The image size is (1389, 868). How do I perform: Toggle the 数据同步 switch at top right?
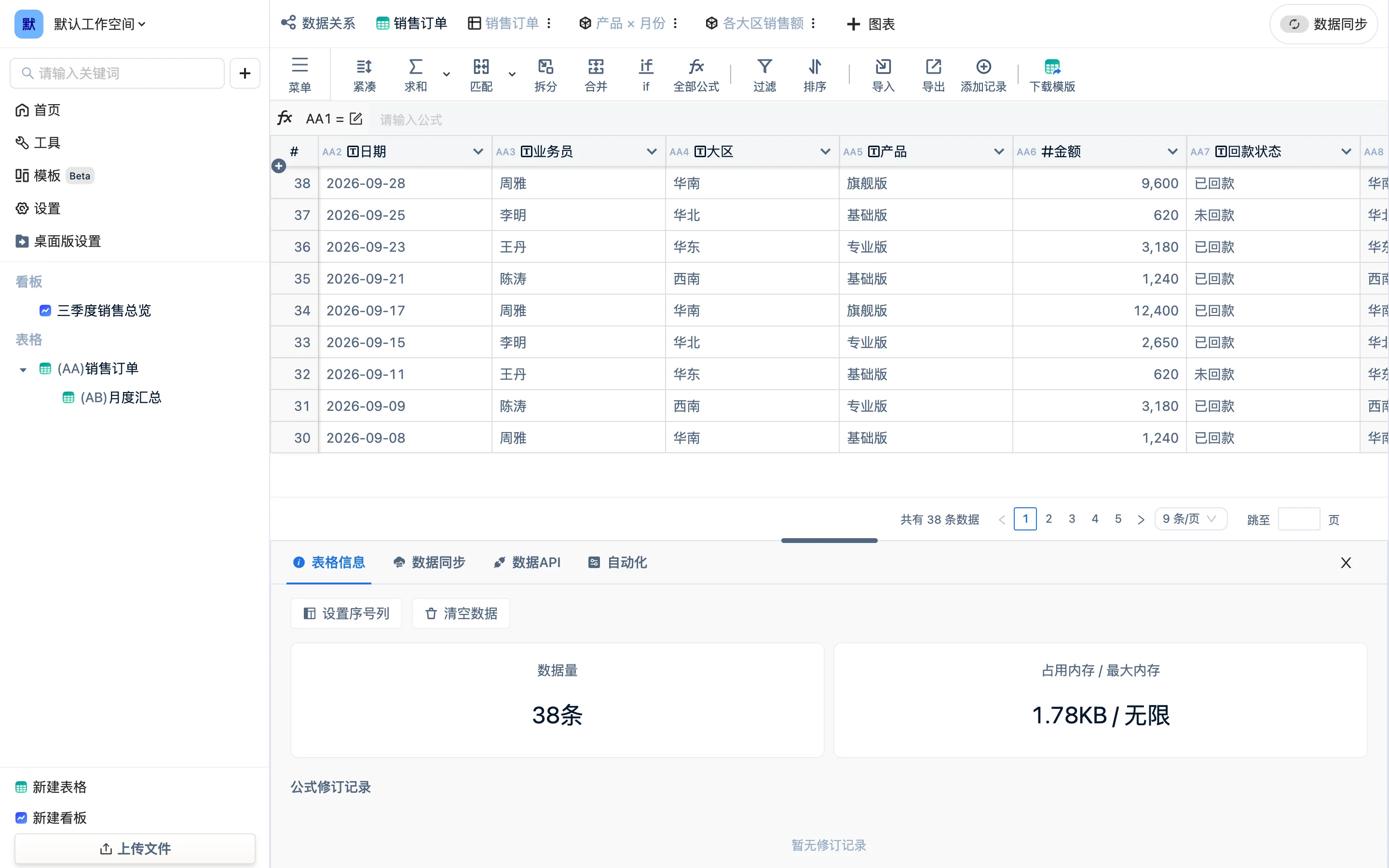click(1294, 24)
